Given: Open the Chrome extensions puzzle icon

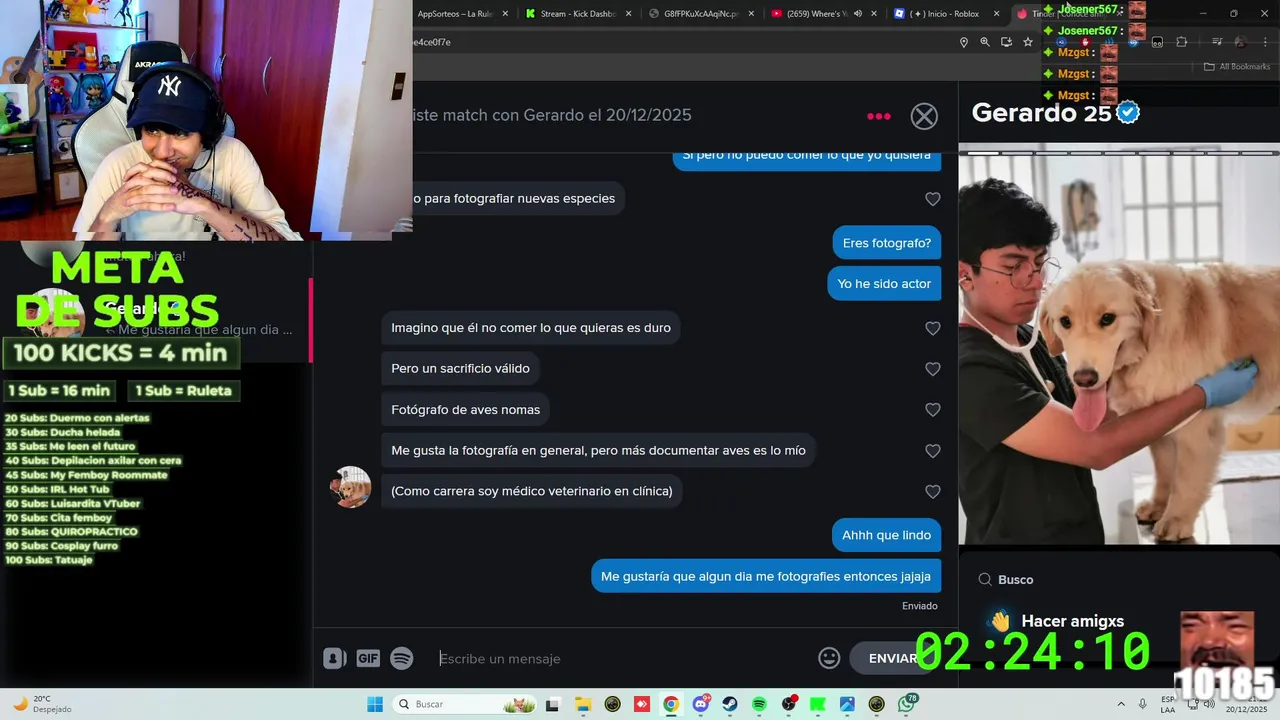Looking at the screenshot, I should pyautogui.click(x=1182, y=42).
